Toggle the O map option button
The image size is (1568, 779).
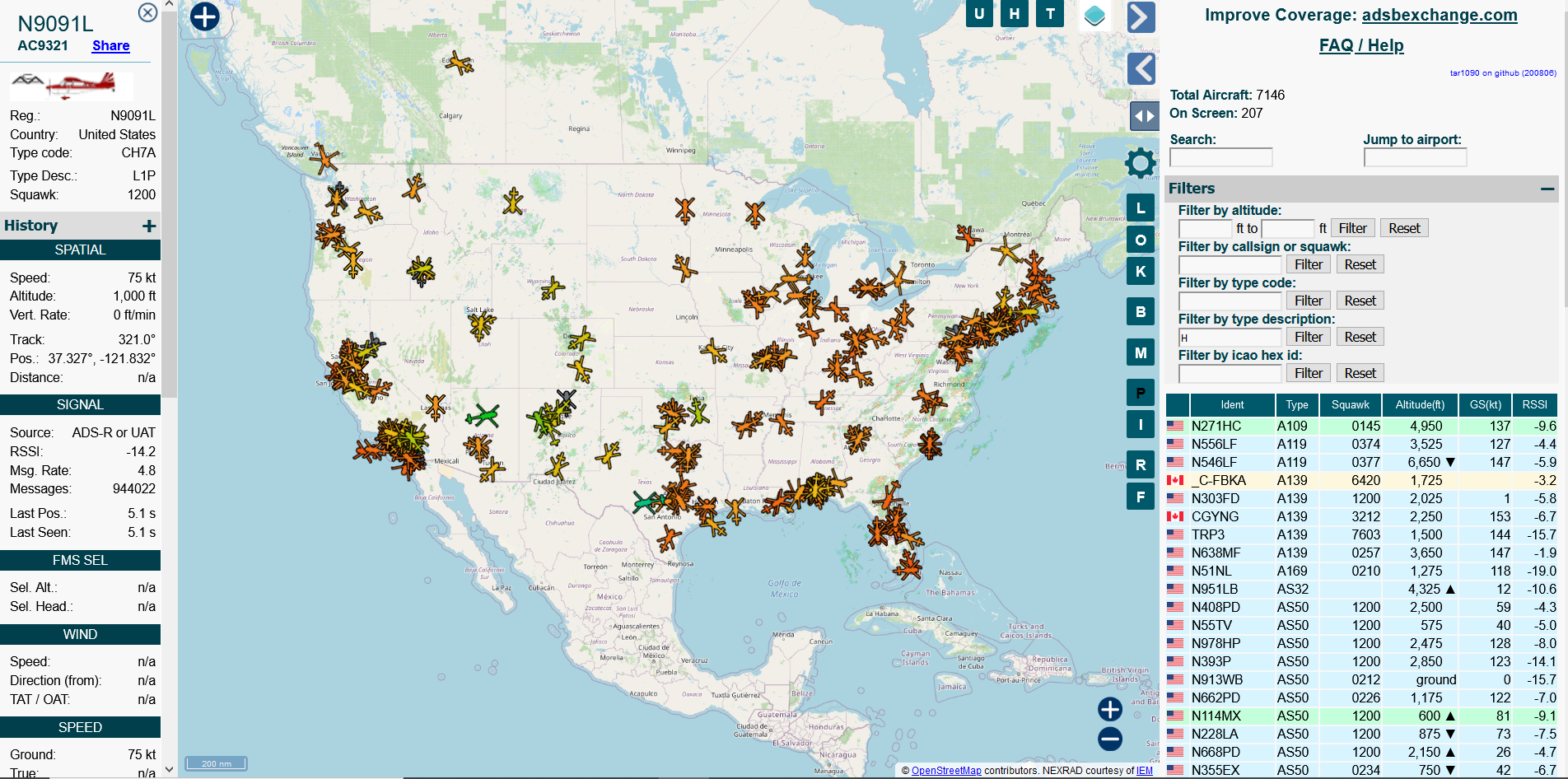(1141, 240)
